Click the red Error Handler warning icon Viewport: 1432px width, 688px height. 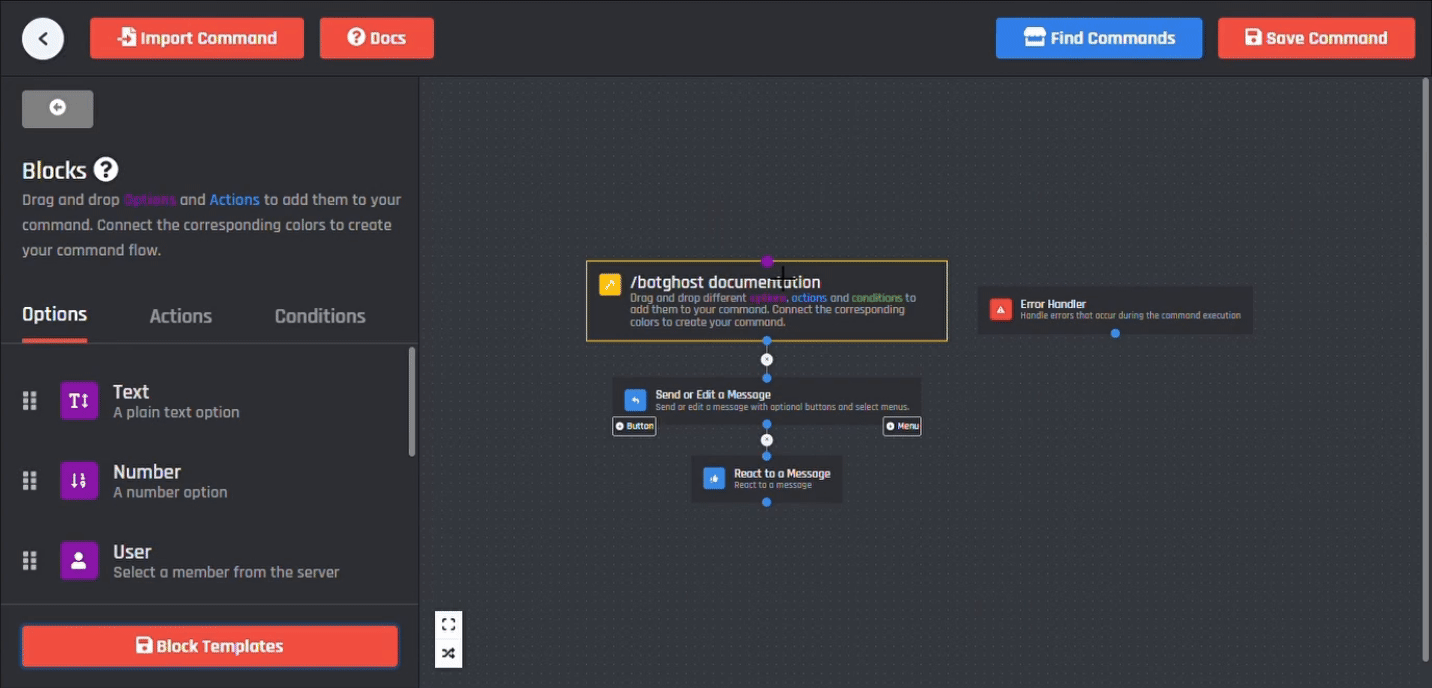pyautogui.click(x=1000, y=309)
